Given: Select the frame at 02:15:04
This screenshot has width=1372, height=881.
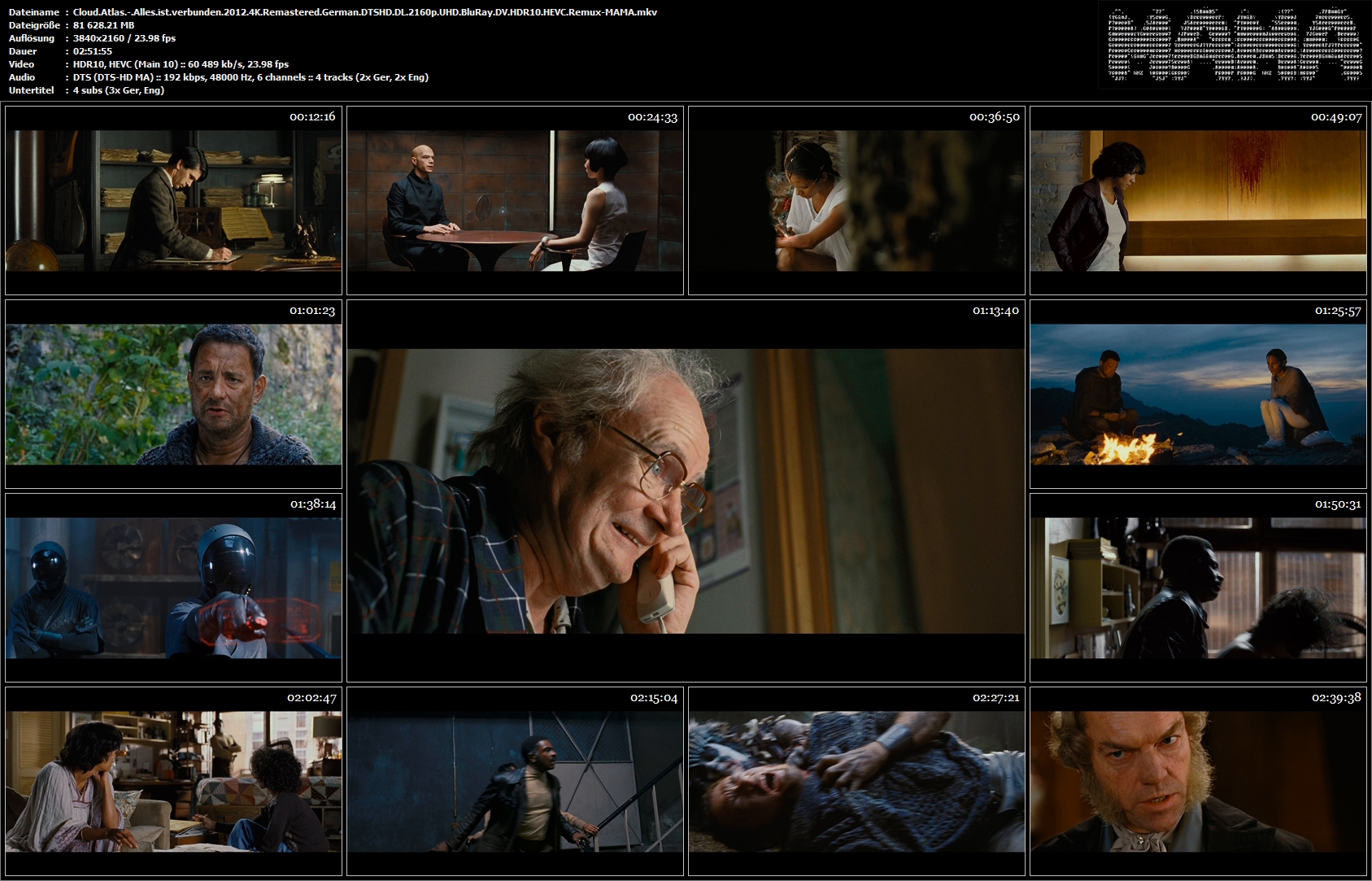Looking at the screenshot, I should [515, 781].
